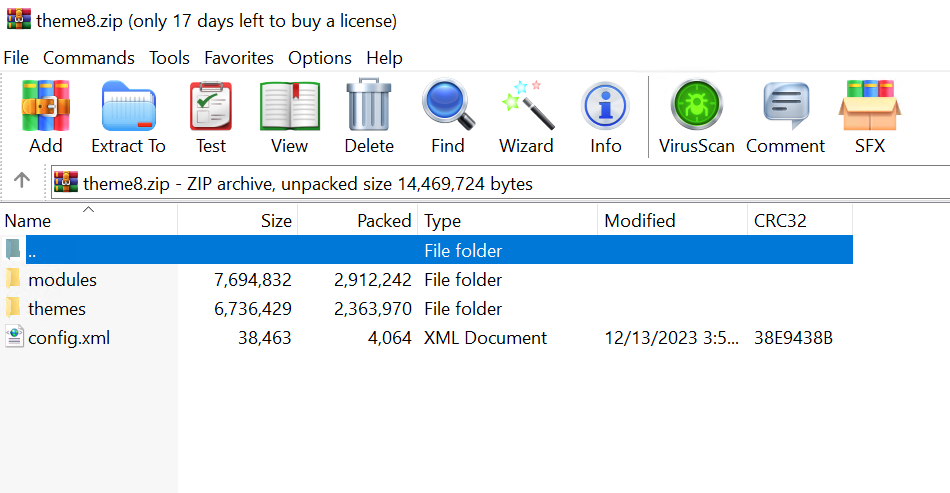Click the Add archive toolbar icon

click(x=45, y=116)
